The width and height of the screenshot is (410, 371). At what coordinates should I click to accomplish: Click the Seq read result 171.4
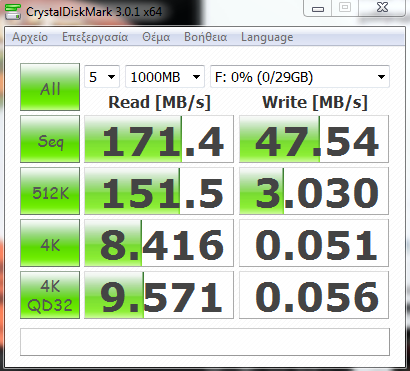(x=159, y=139)
